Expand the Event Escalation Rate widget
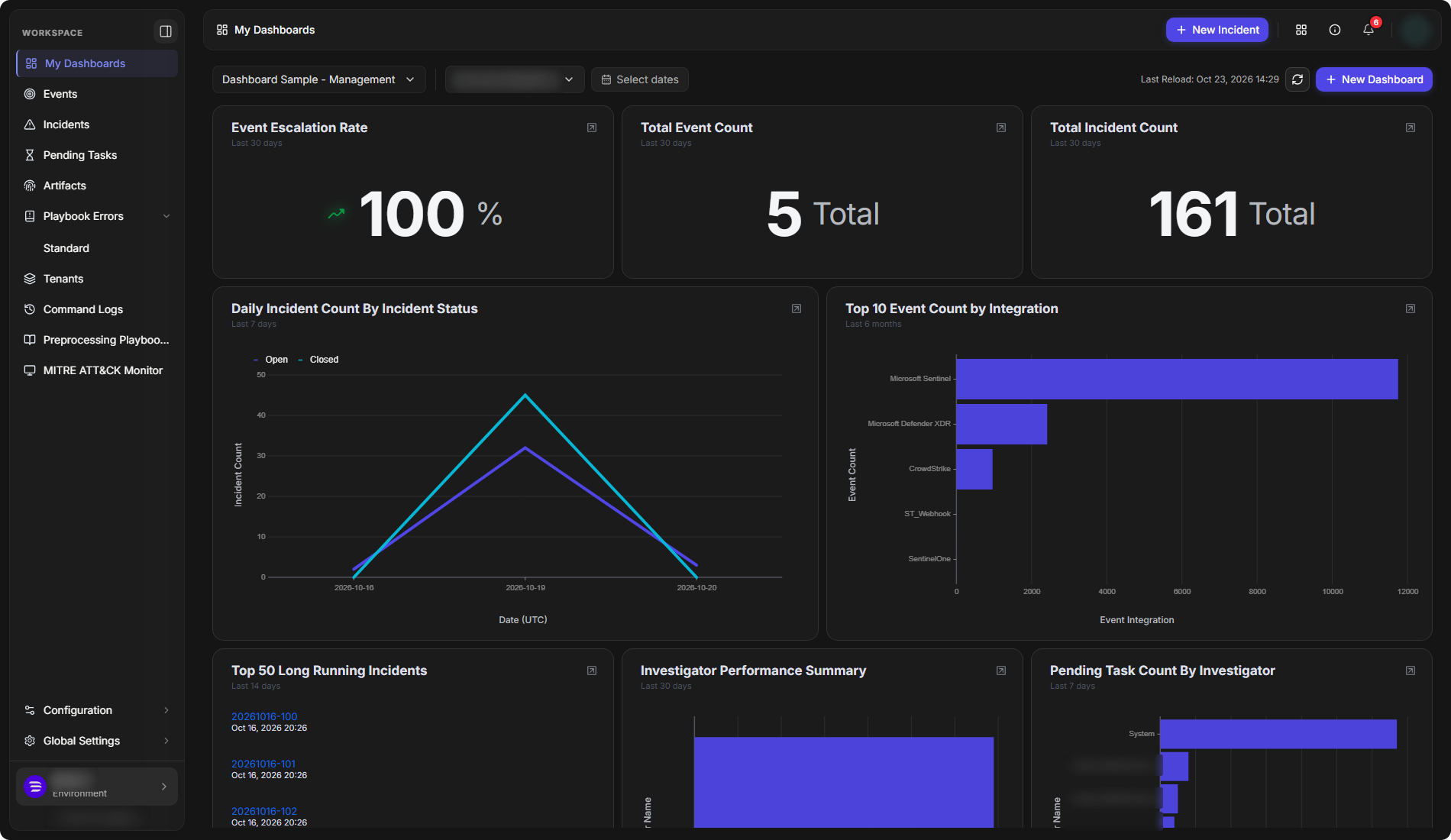The image size is (1451, 840). (x=592, y=128)
